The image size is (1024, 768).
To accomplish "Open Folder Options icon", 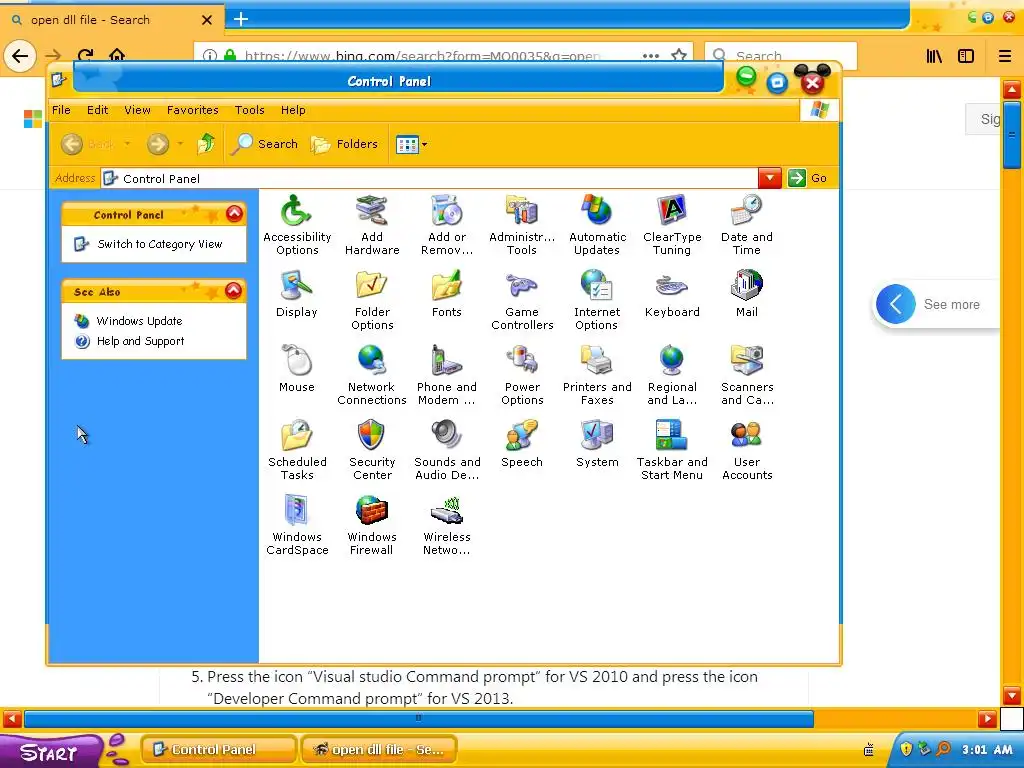I will 372,300.
